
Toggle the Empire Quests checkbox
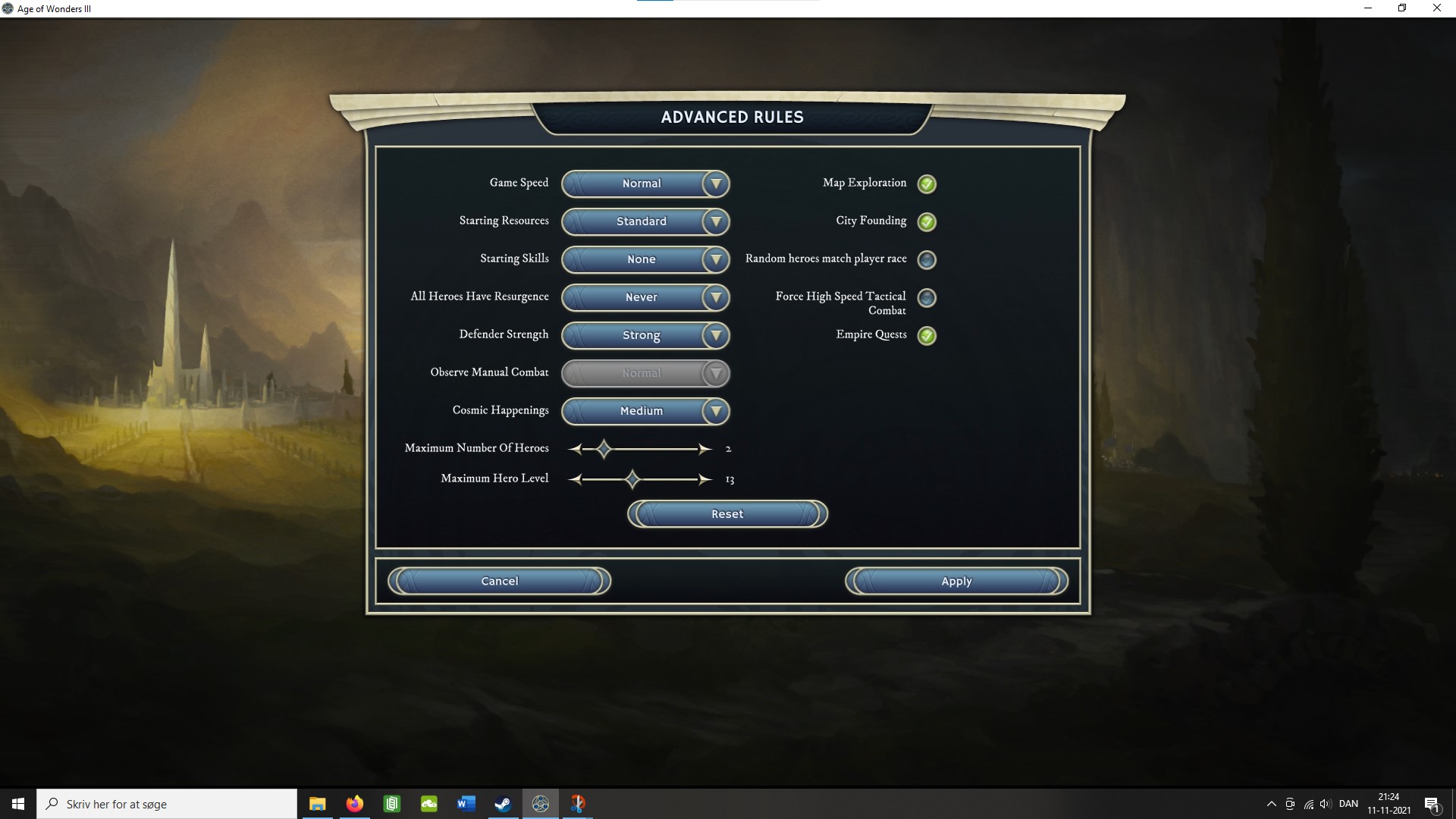coord(927,335)
